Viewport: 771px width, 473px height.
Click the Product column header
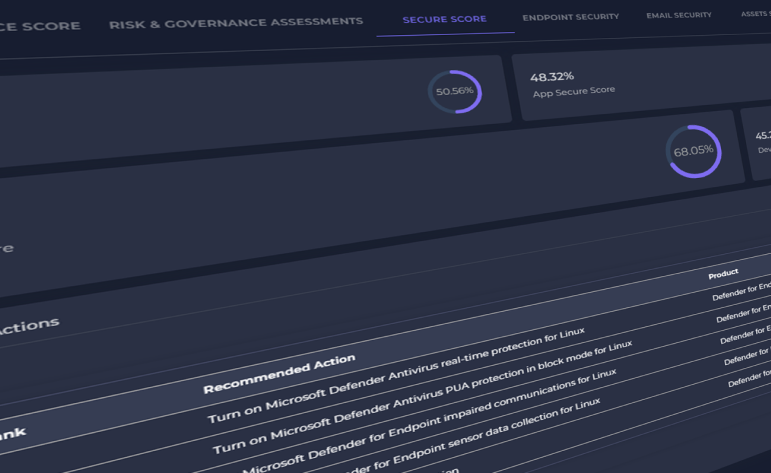click(723, 274)
